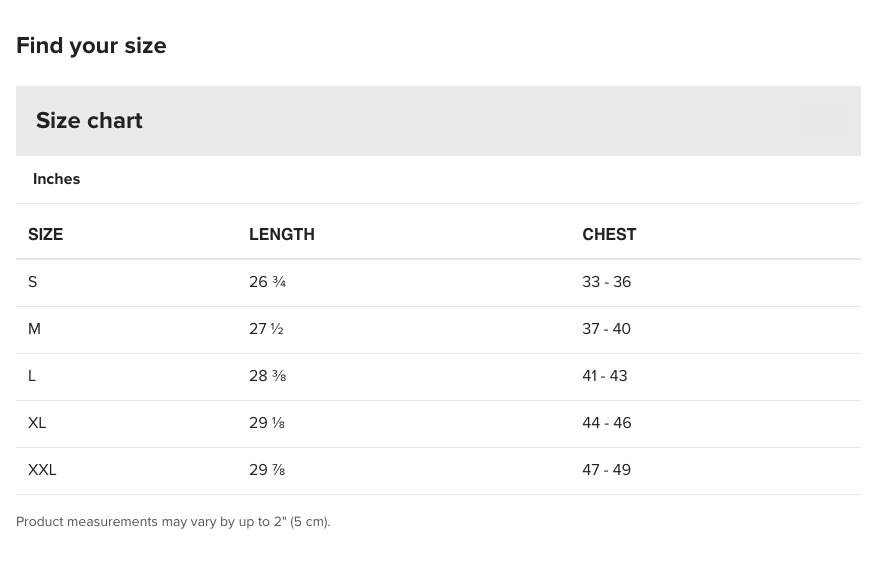Select the L size row label
Screen dimensions: 877x566
tap(32, 376)
